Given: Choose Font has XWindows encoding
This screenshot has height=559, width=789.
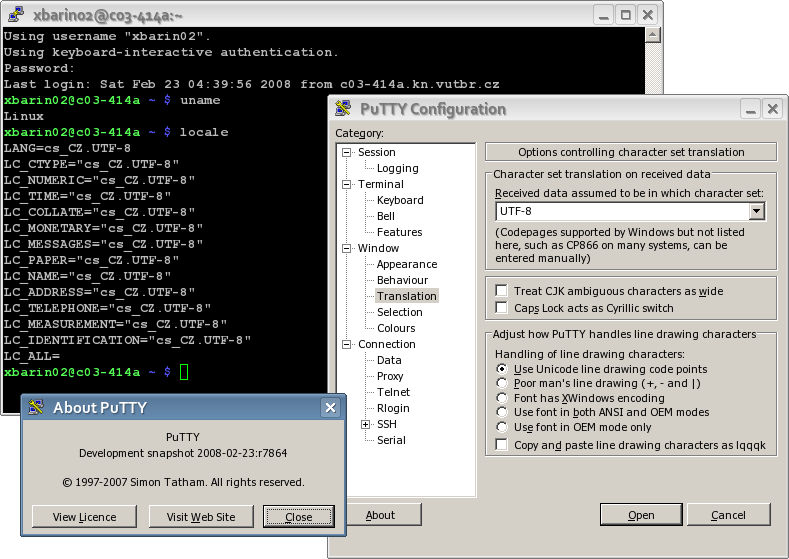Looking at the screenshot, I should [501, 398].
